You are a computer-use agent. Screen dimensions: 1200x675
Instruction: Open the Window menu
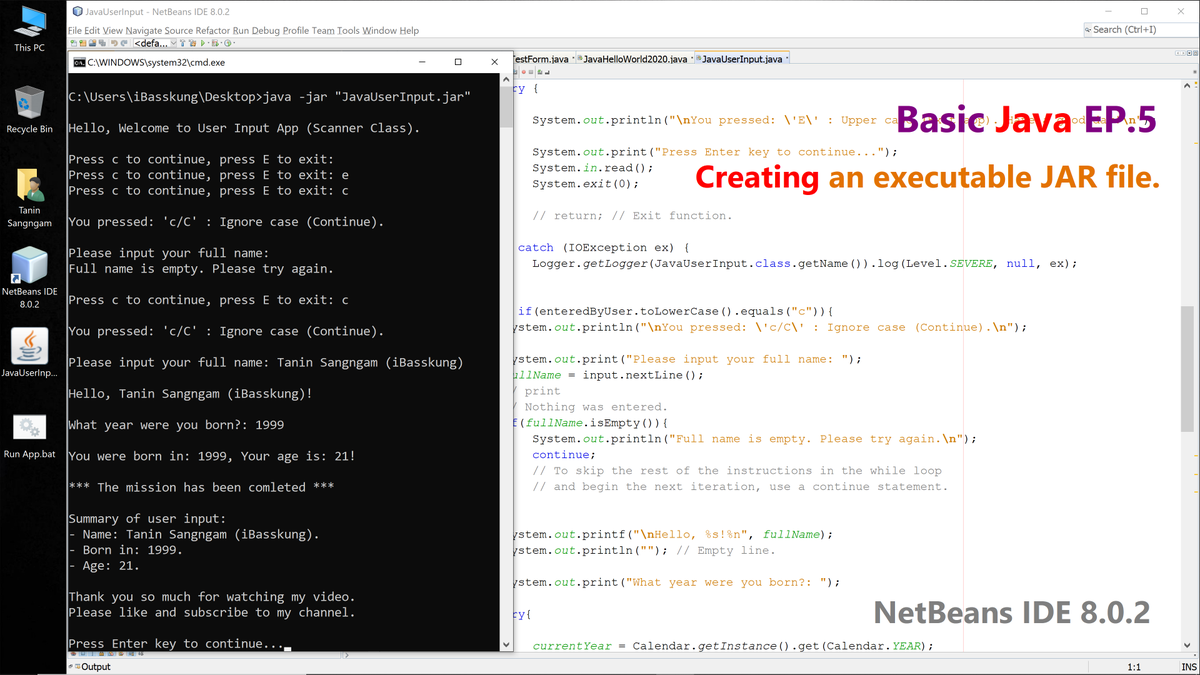point(379,31)
